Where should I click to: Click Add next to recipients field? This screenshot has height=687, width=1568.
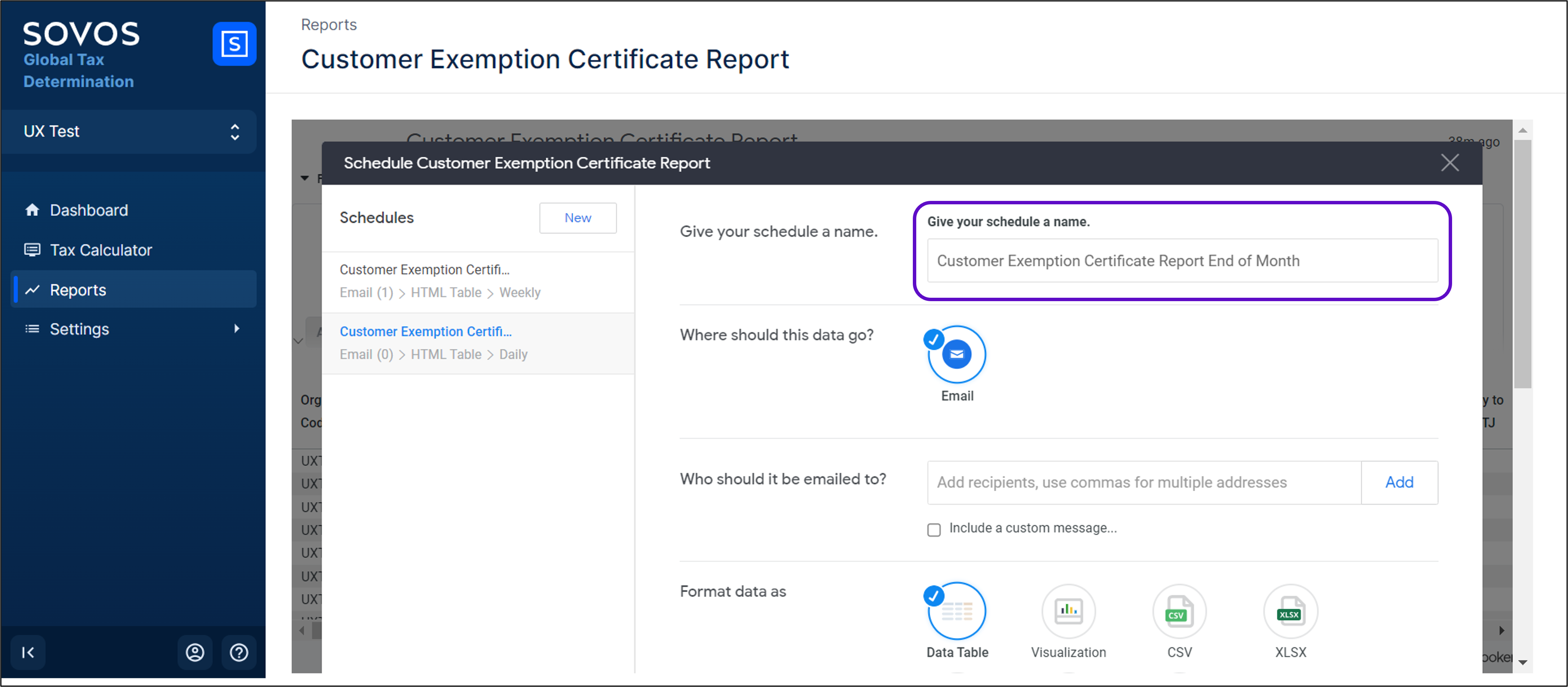coord(1399,483)
